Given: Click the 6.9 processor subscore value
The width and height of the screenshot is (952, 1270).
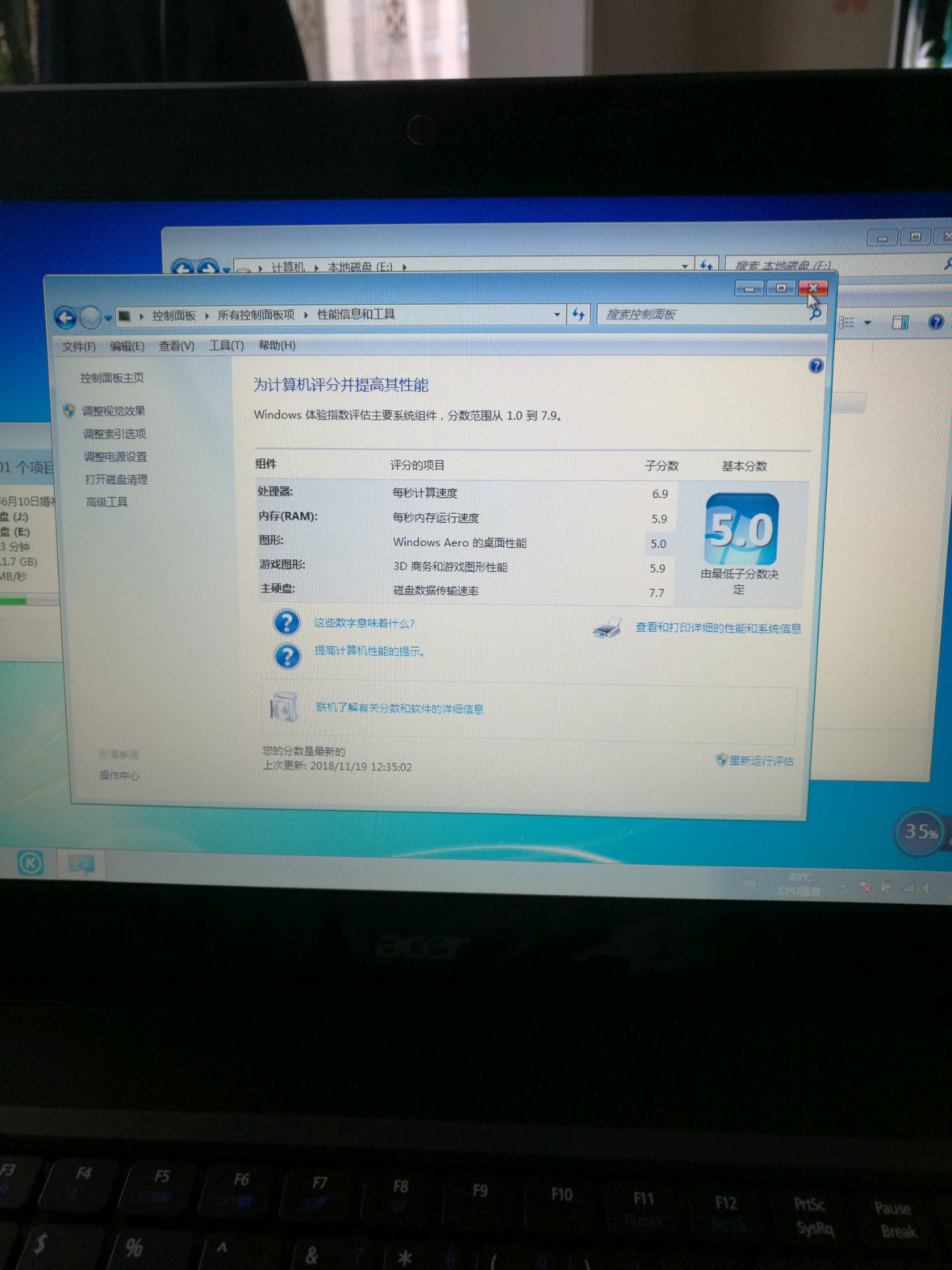Looking at the screenshot, I should click(660, 494).
